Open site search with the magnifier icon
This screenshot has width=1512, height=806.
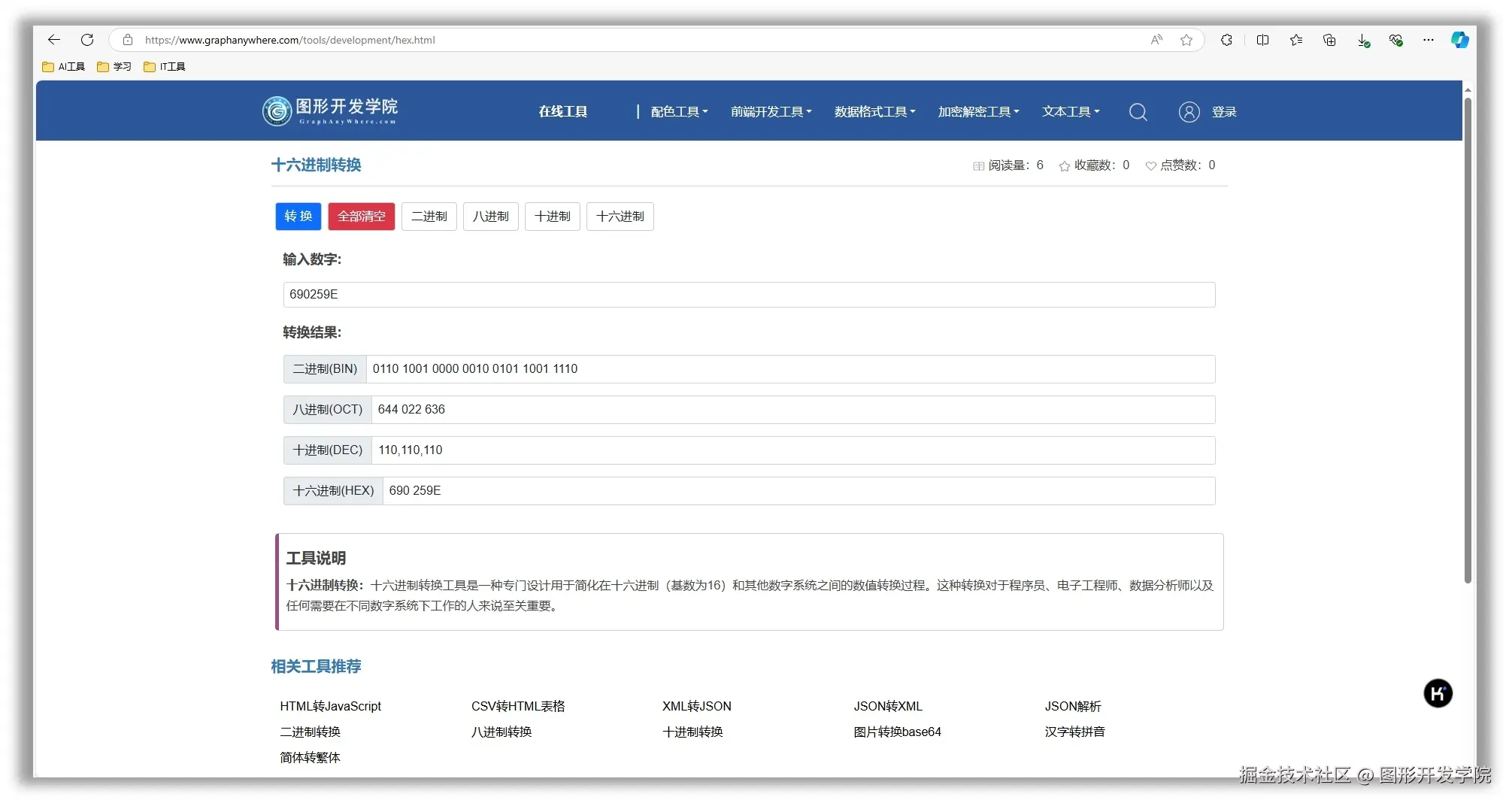coord(1138,112)
